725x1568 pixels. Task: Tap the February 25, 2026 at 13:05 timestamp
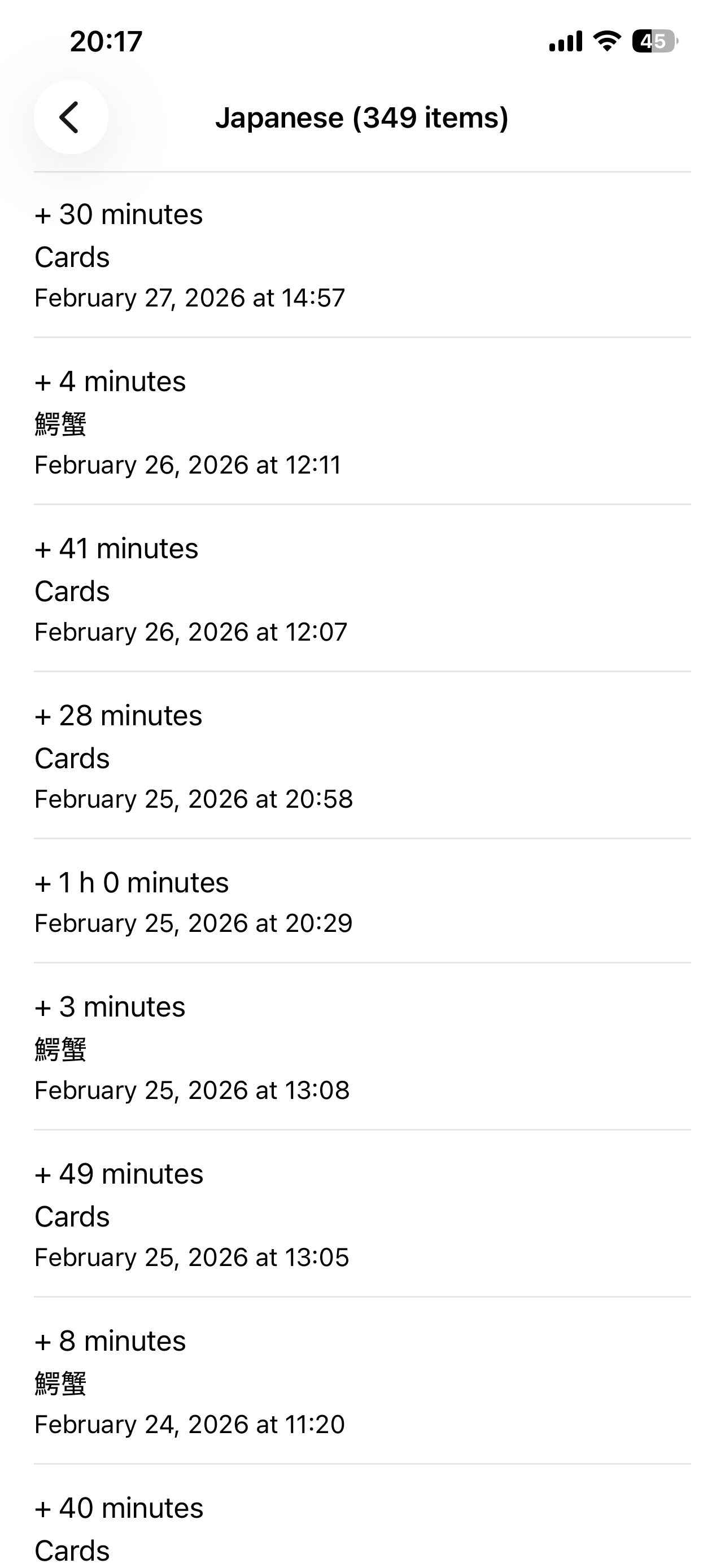pyautogui.click(x=192, y=1258)
